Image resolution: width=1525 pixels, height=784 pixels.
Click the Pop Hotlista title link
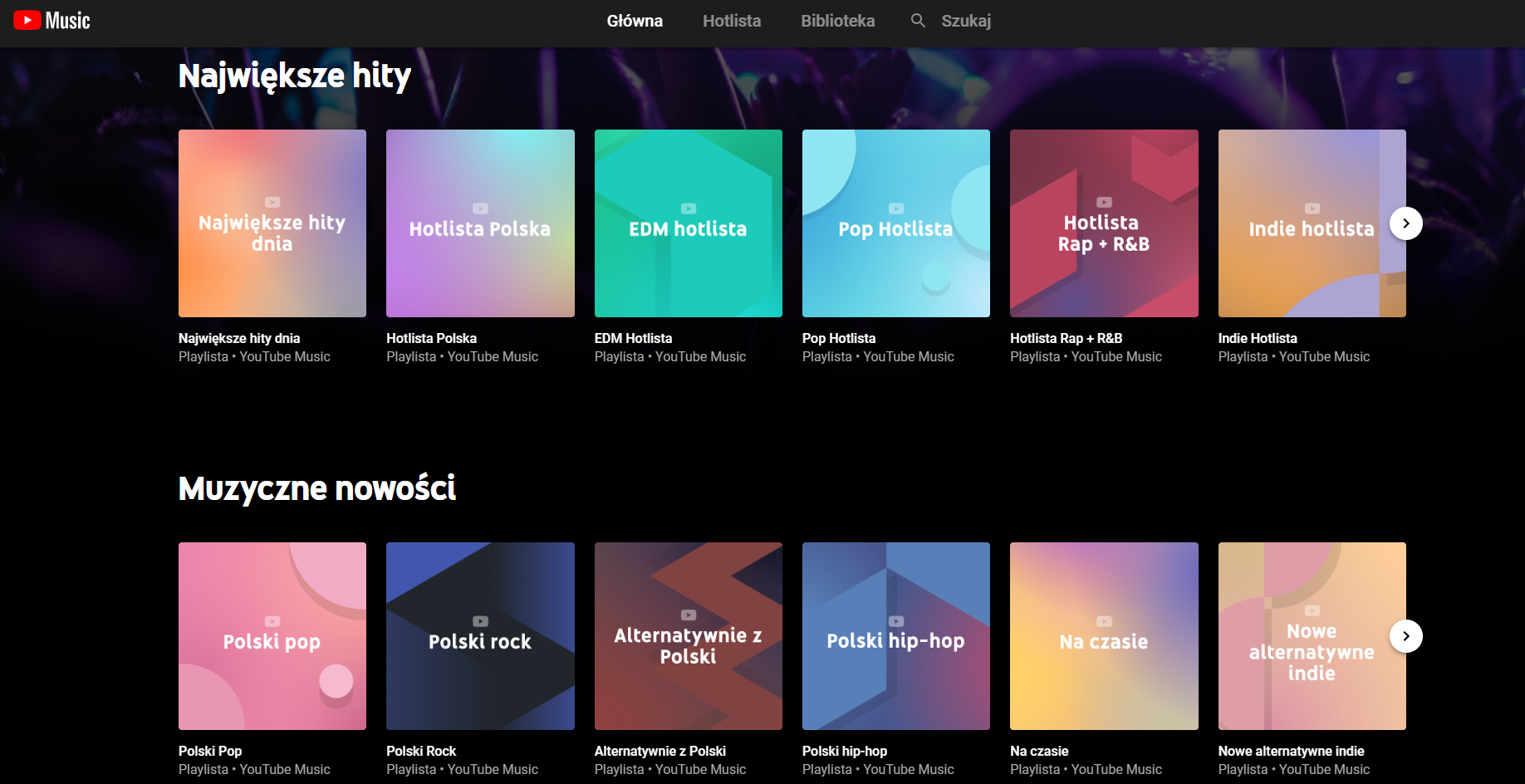(839, 338)
